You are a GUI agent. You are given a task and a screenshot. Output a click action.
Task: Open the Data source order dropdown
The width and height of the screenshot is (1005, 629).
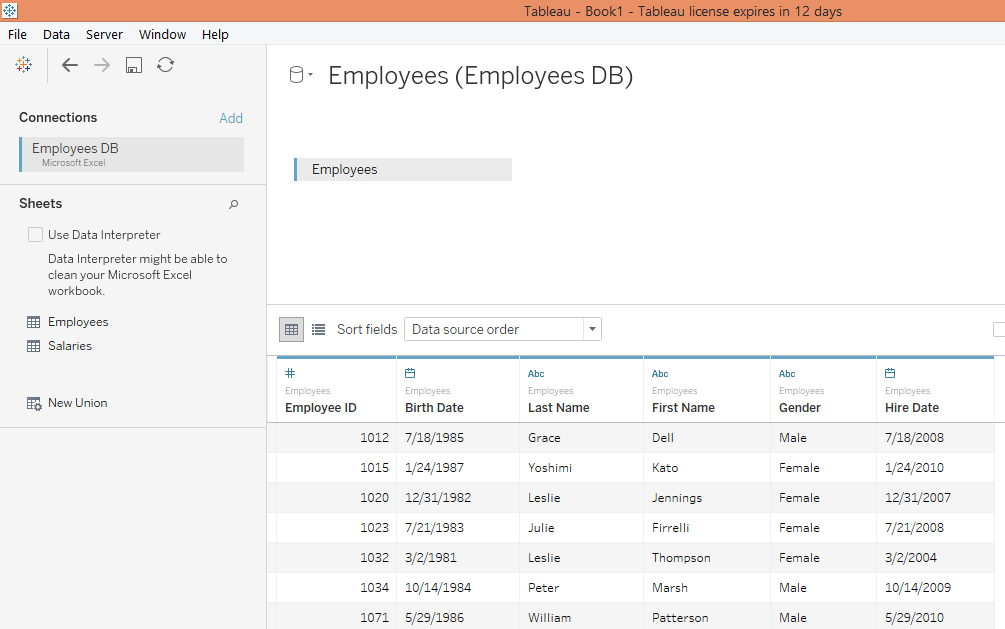click(x=591, y=329)
